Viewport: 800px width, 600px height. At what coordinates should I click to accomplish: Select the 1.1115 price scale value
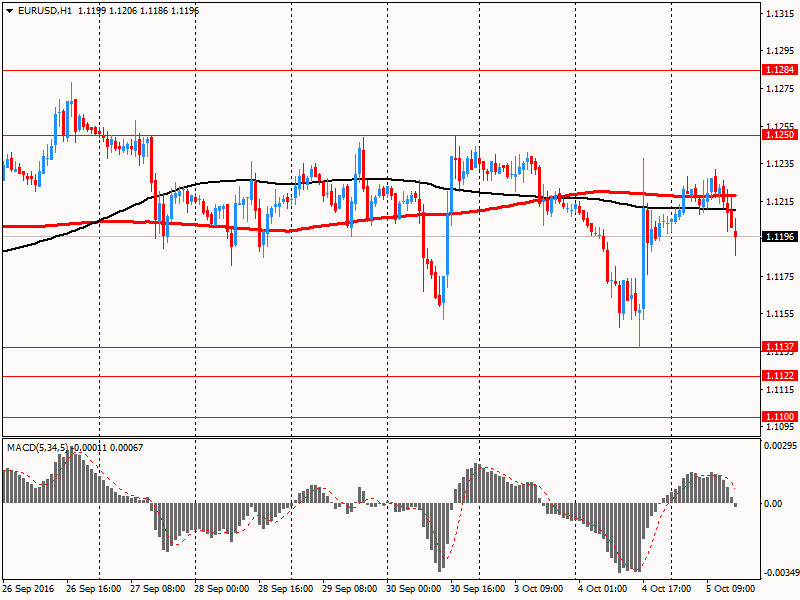click(781, 390)
